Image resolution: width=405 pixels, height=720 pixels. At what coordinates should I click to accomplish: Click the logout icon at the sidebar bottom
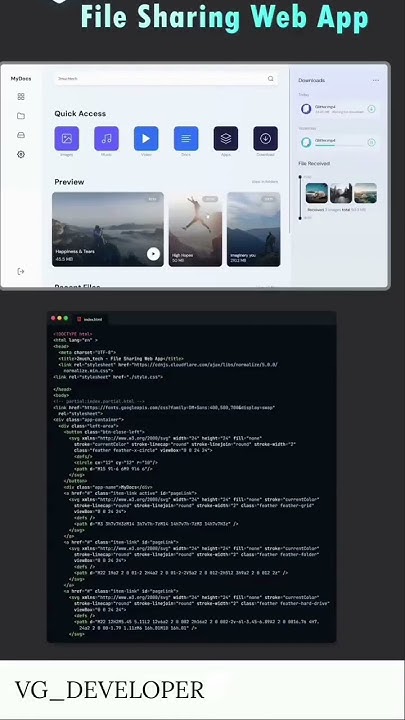[21, 271]
